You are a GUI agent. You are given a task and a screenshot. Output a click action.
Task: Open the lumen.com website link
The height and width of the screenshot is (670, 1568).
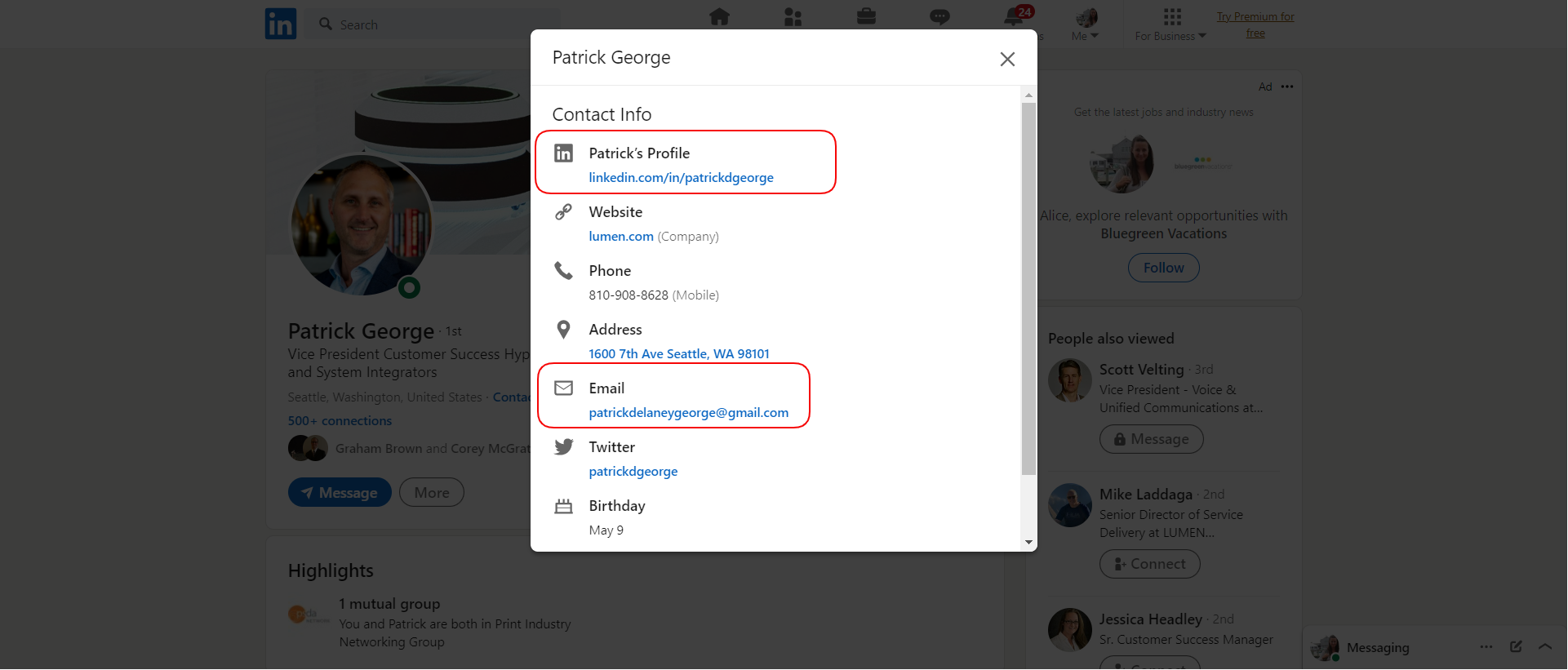621,237
